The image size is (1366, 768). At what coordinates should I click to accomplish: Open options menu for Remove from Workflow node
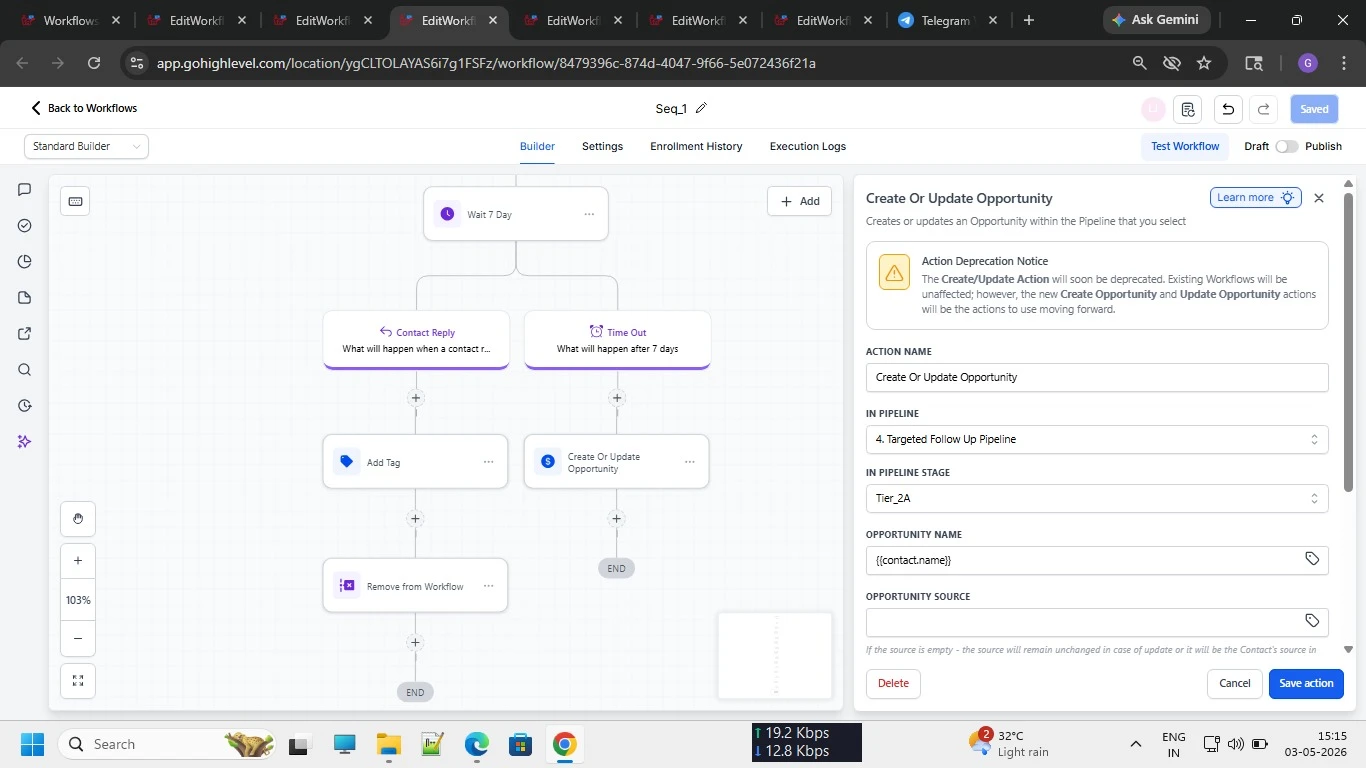[488, 586]
